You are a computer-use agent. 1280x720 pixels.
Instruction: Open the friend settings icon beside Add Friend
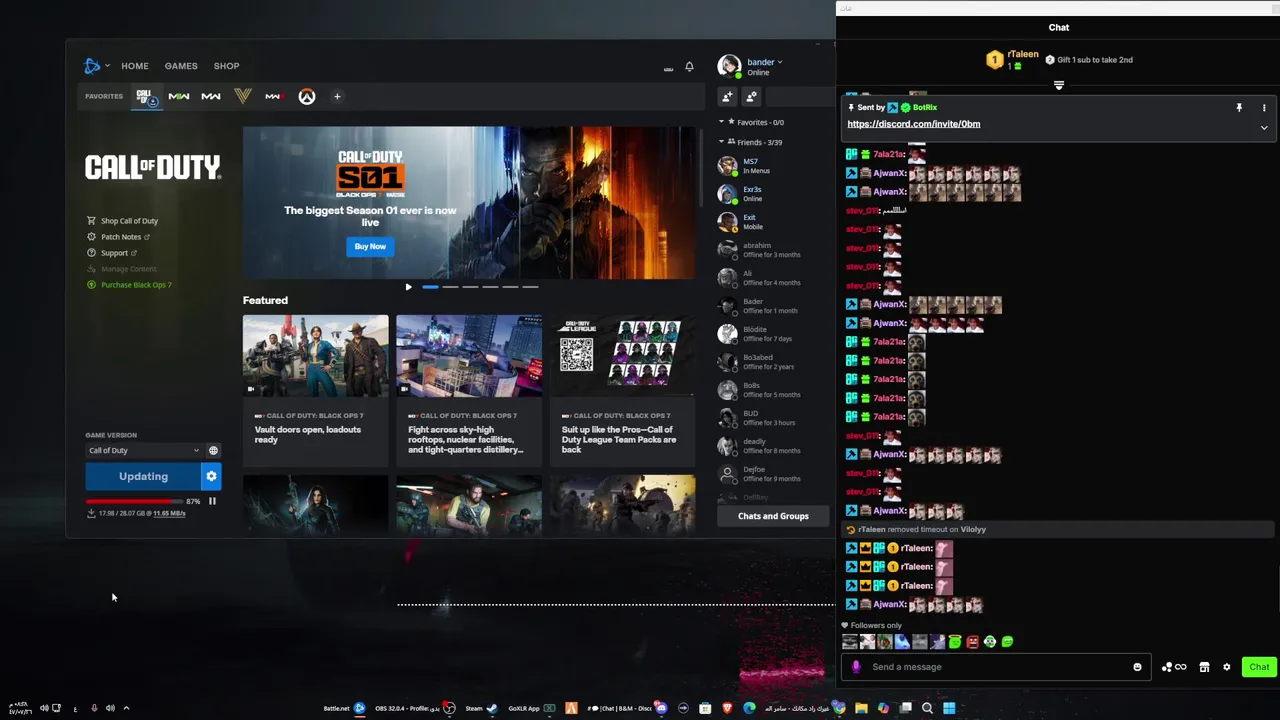pos(751,96)
